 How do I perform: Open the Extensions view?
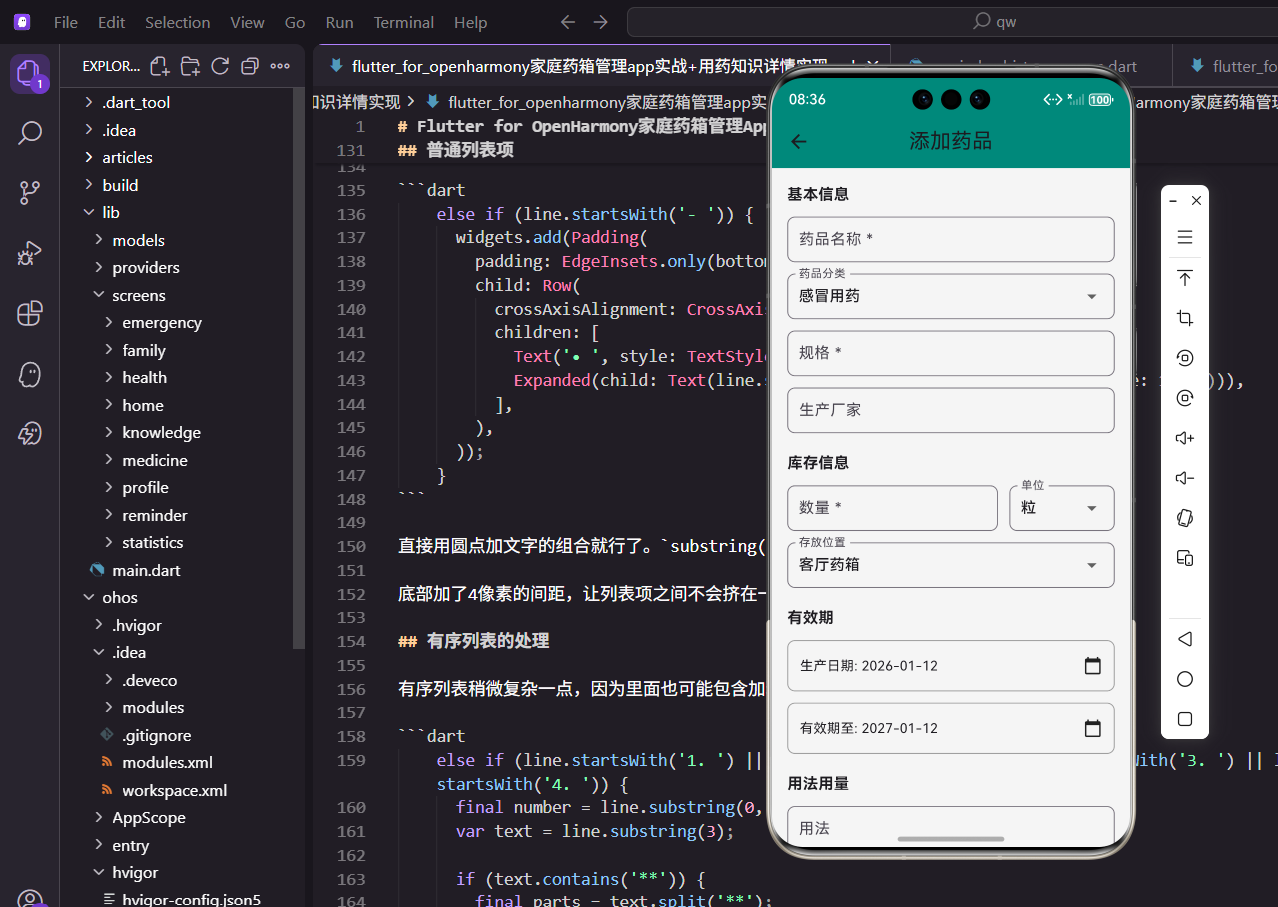tap(29, 314)
